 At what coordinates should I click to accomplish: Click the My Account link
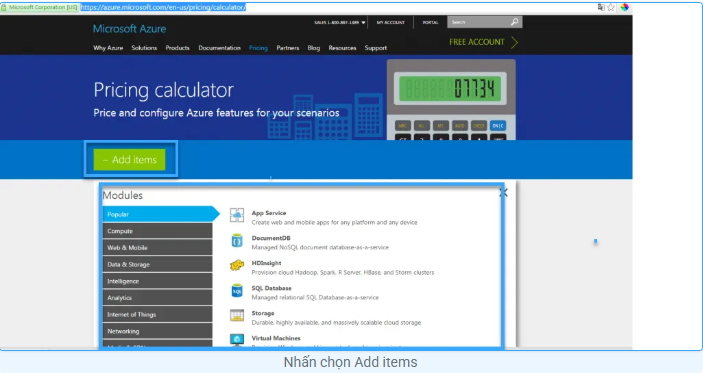pos(391,22)
